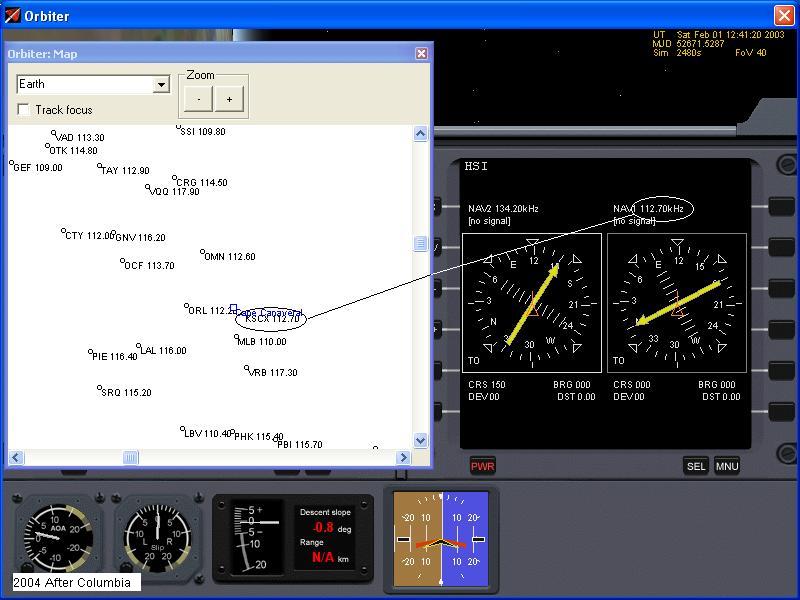Select the OTK 114.80 station on map
This screenshot has width=800, height=600.
71,150
